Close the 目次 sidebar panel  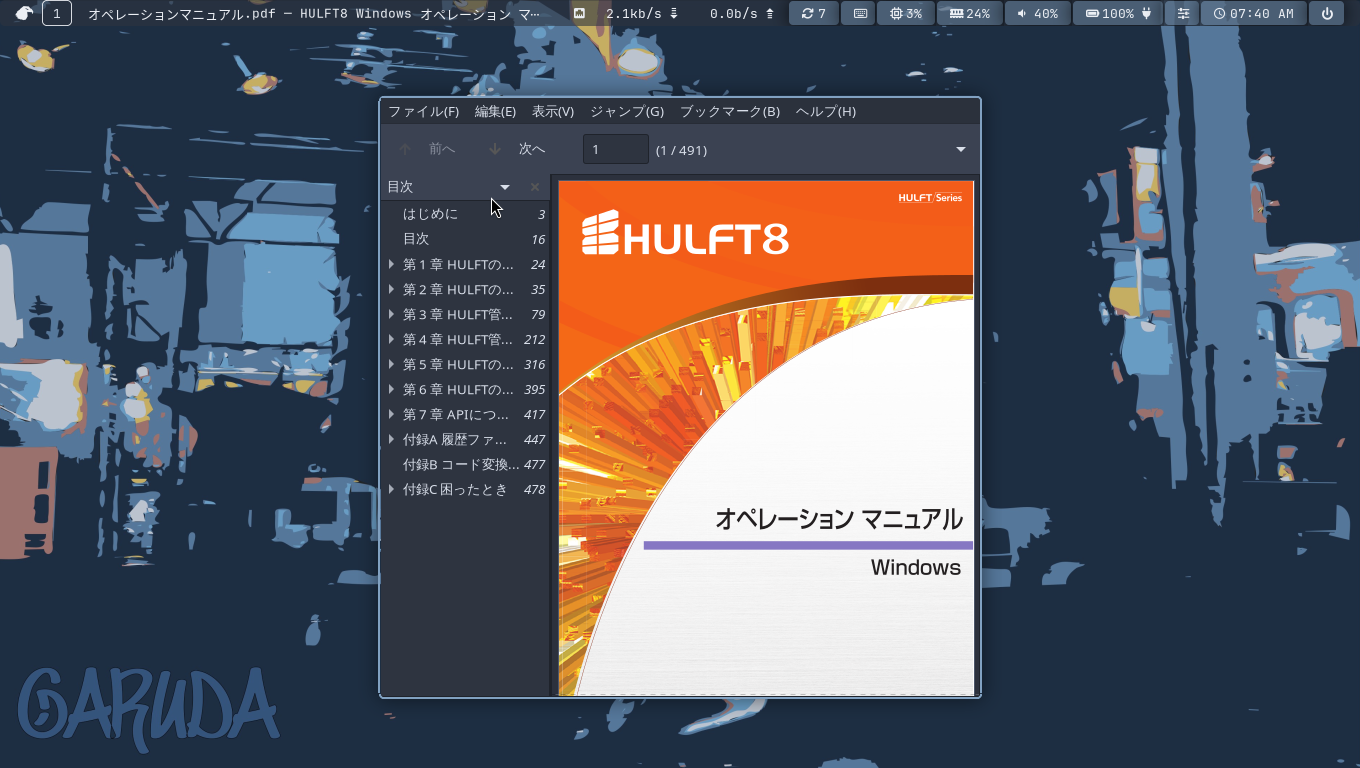(535, 187)
